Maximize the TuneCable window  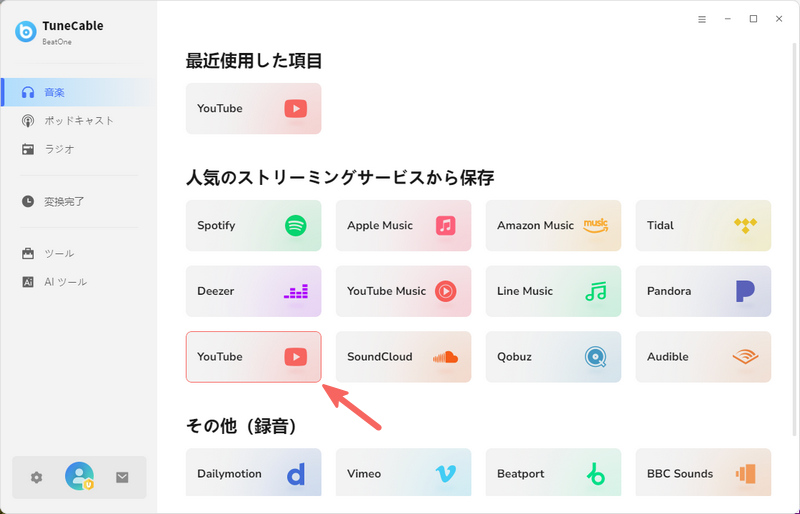pos(753,19)
